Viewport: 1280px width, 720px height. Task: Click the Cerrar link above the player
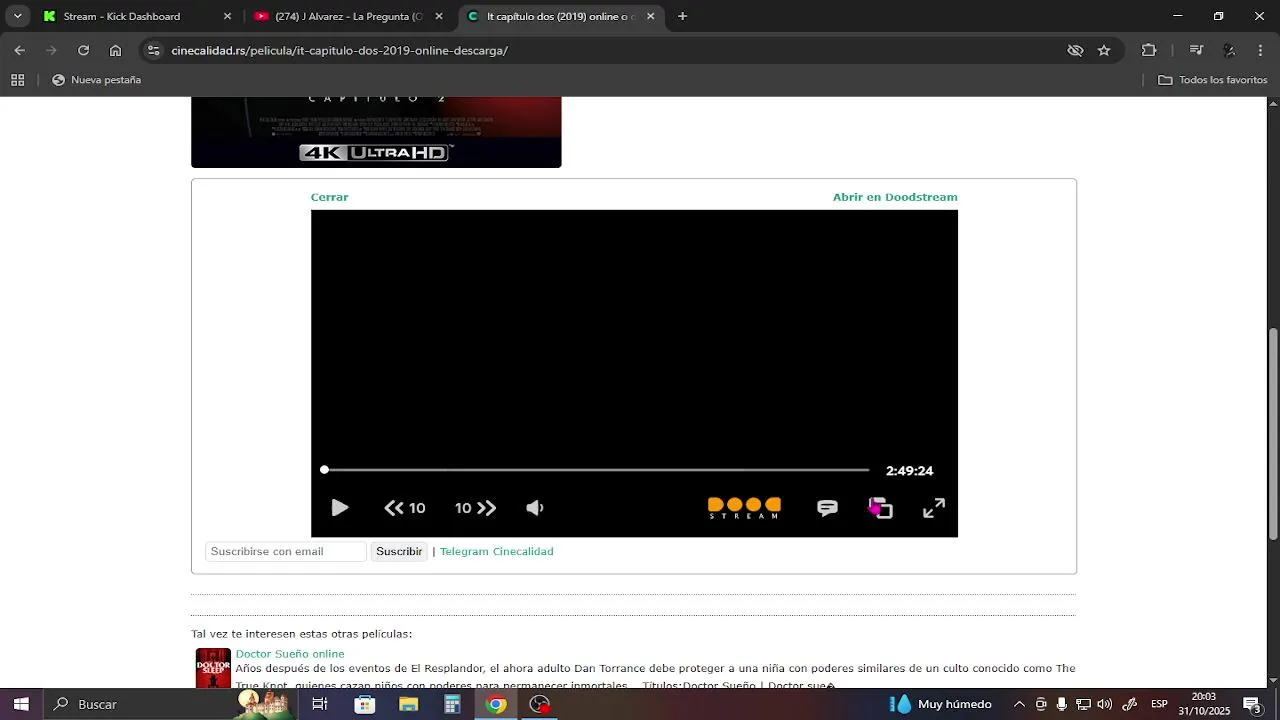329,197
